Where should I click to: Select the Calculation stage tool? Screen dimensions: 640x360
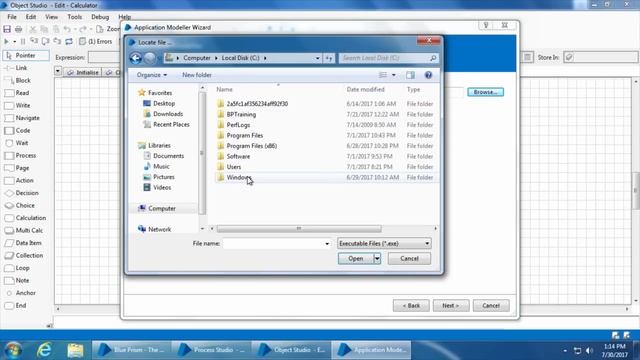(25, 218)
